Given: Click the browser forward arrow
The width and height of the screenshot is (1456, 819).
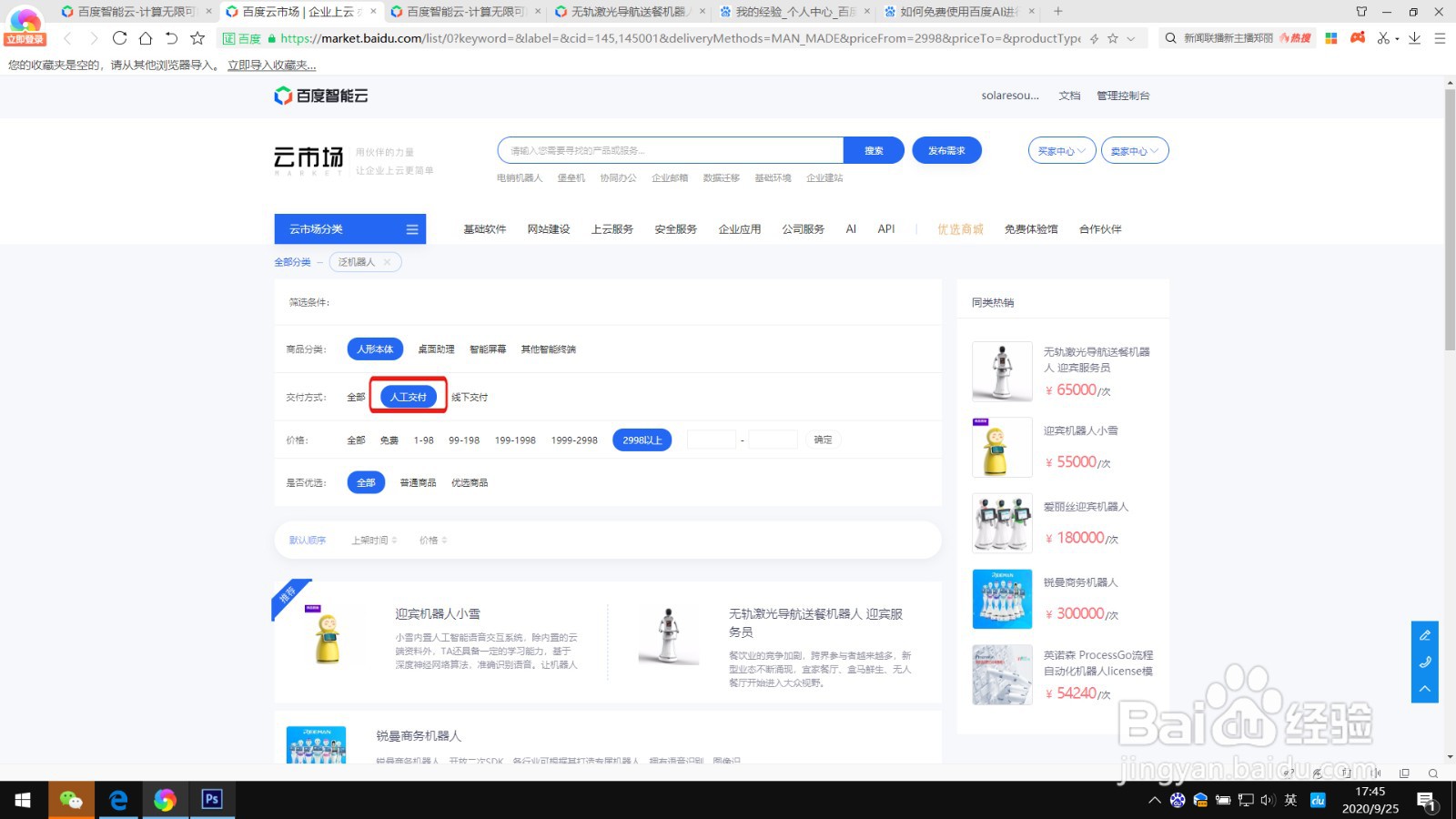Looking at the screenshot, I should (93, 38).
